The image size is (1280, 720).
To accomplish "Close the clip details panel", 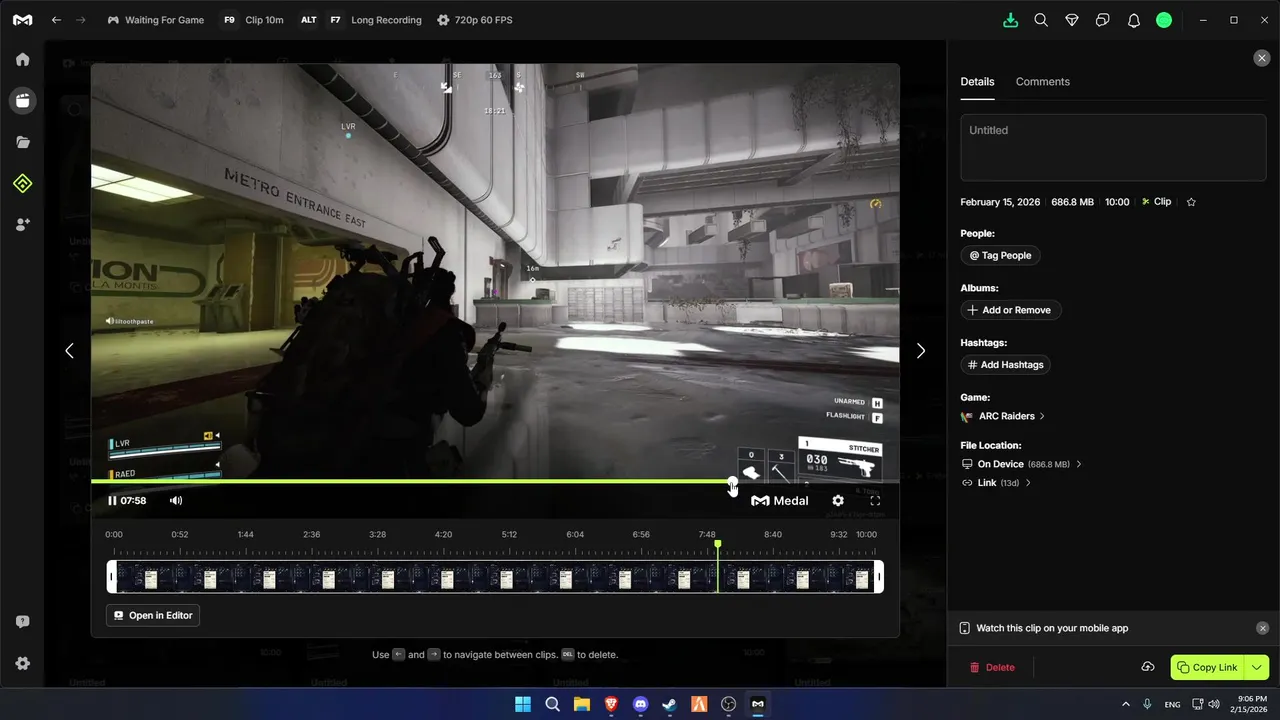I will coord(1262,59).
